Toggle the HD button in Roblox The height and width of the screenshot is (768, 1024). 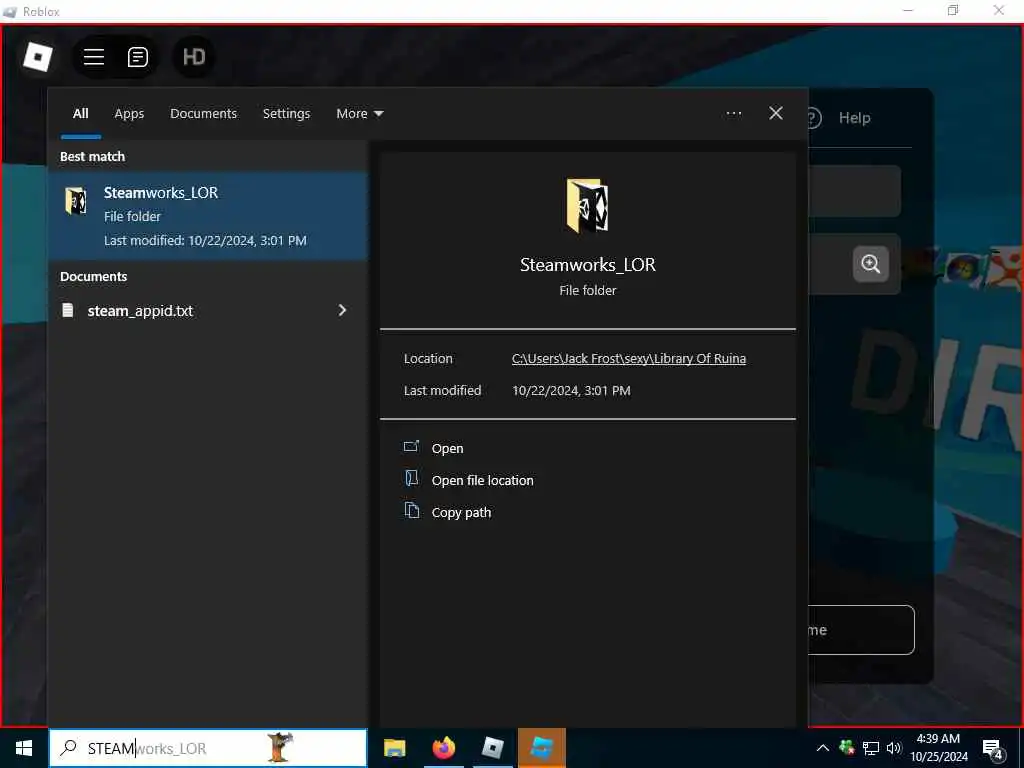(193, 57)
